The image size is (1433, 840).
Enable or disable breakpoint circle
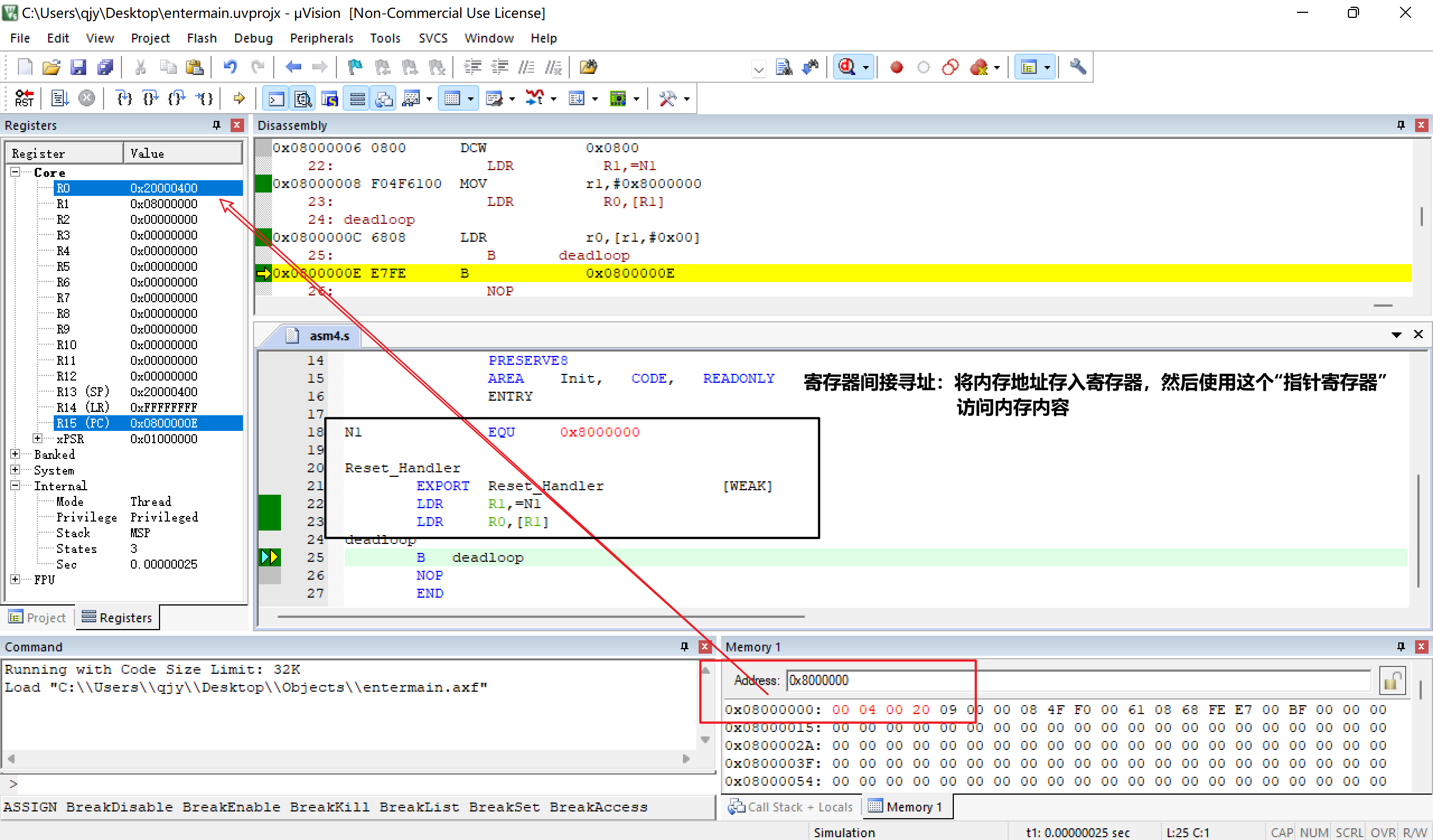924,67
